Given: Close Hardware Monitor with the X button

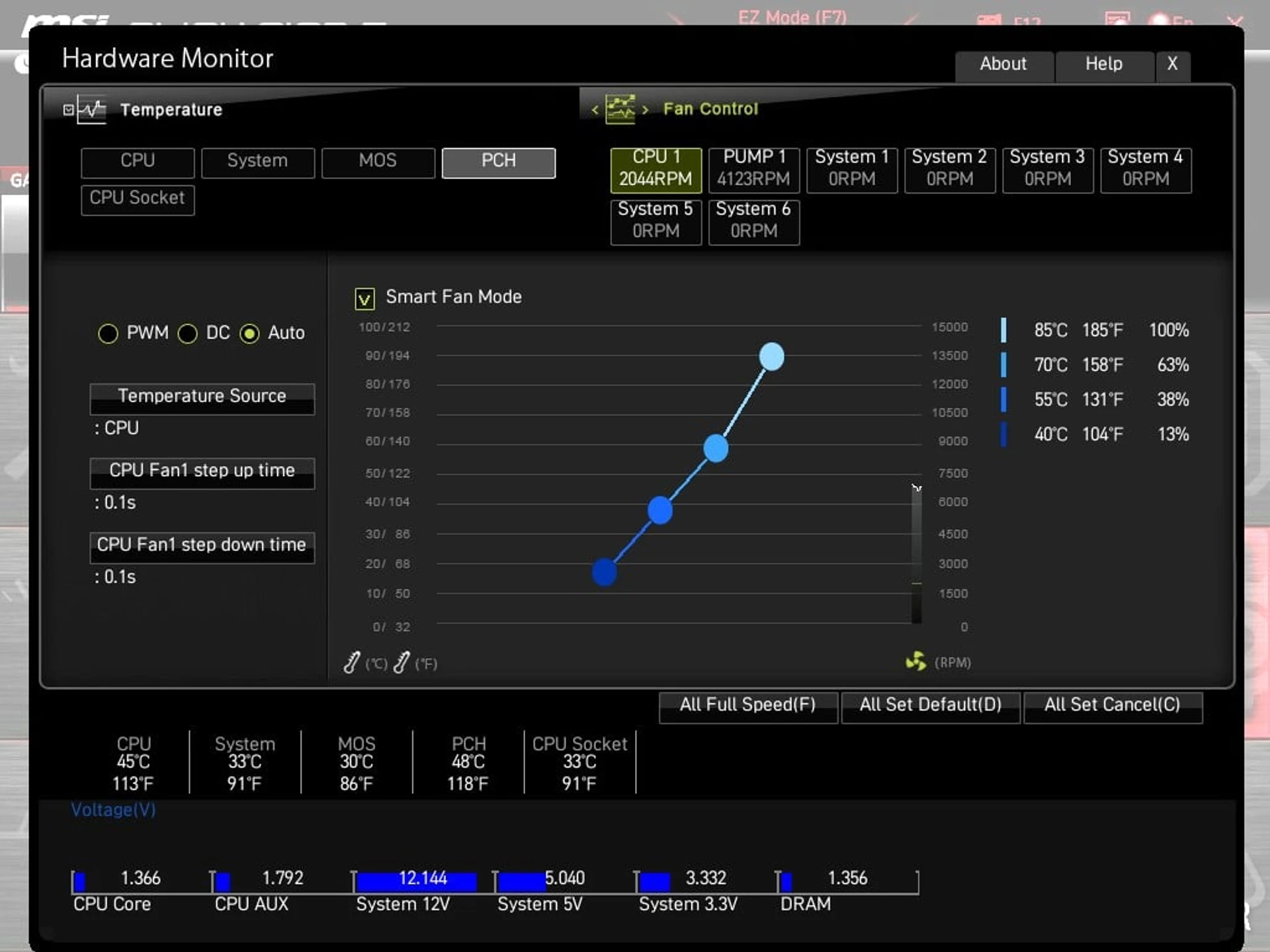Looking at the screenshot, I should 1173,66.
